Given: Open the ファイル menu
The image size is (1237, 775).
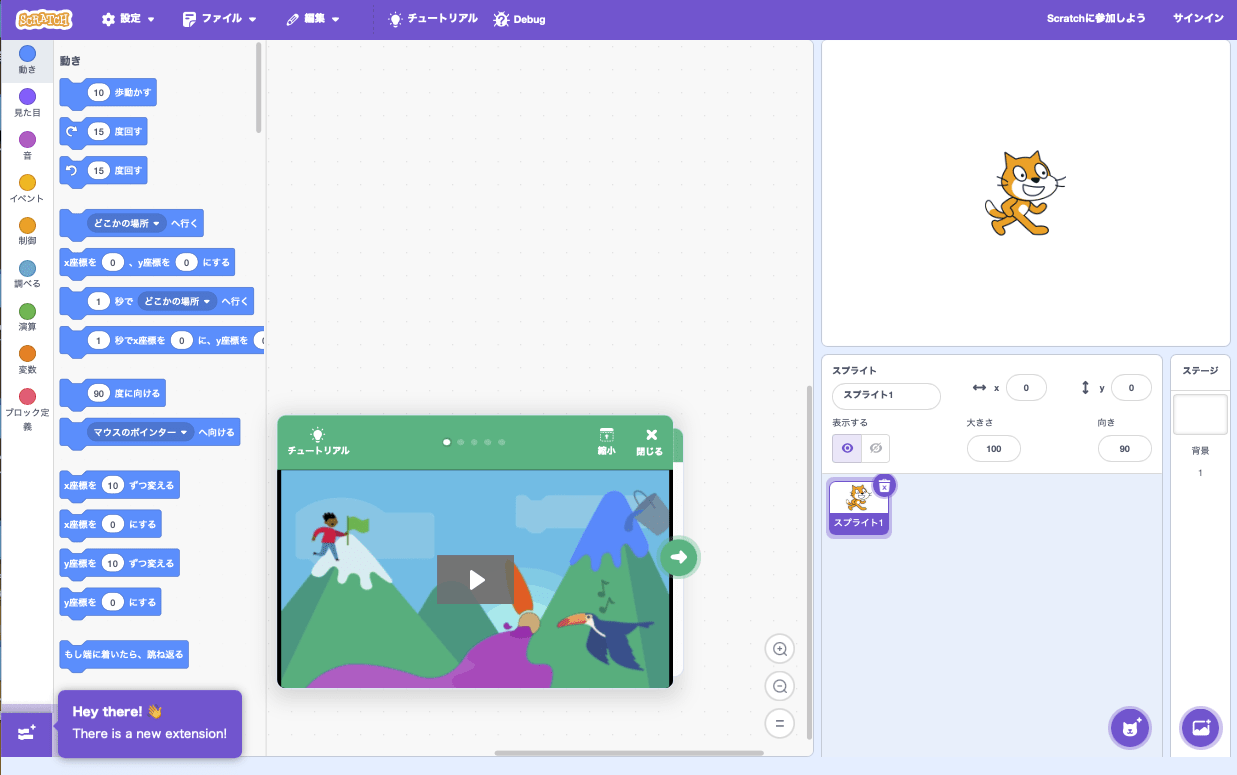Looking at the screenshot, I should (220, 19).
